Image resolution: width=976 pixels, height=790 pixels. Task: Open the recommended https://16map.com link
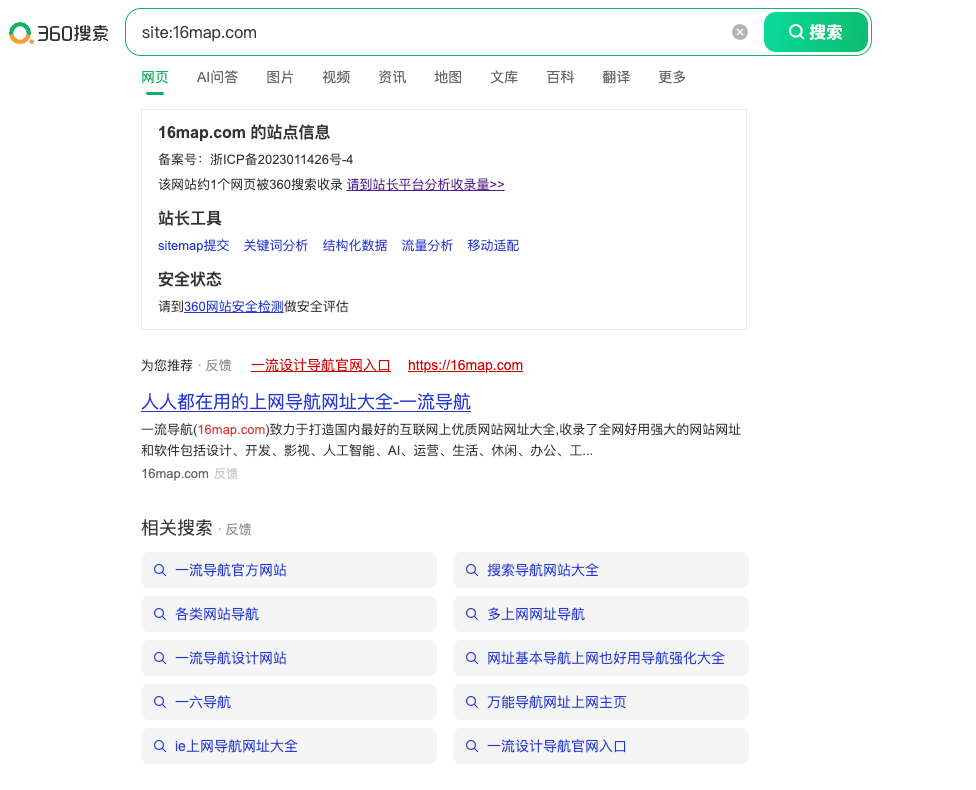coord(466,365)
